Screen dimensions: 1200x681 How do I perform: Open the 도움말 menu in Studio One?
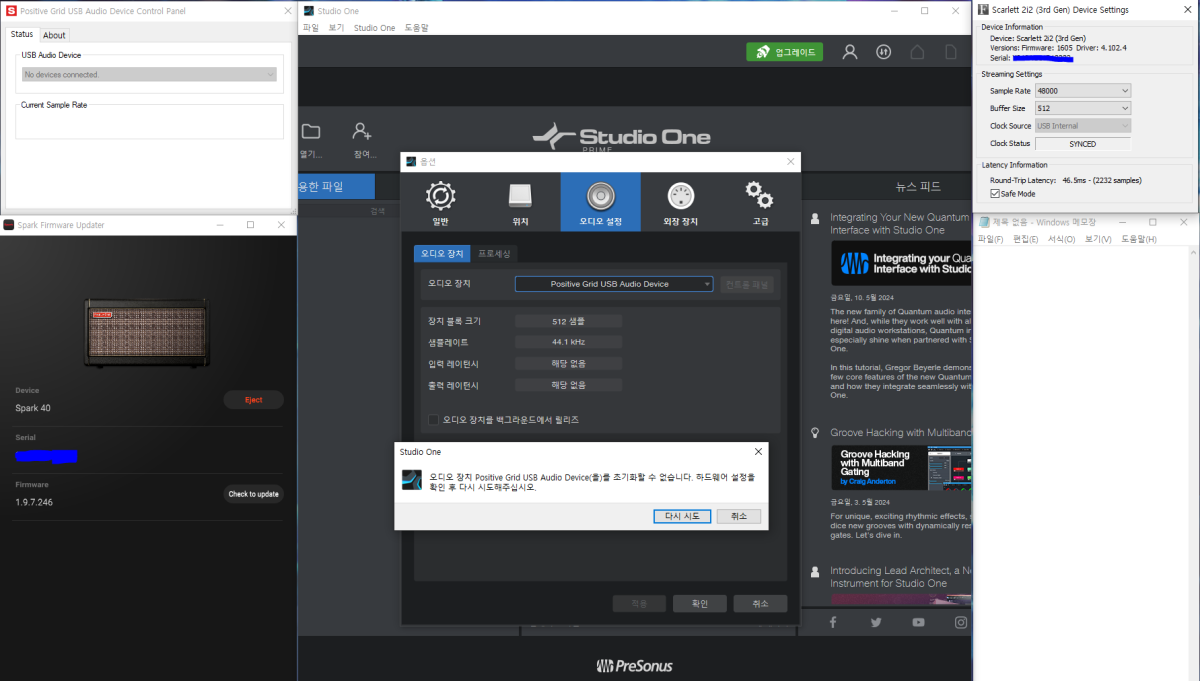pyautogui.click(x=416, y=28)
